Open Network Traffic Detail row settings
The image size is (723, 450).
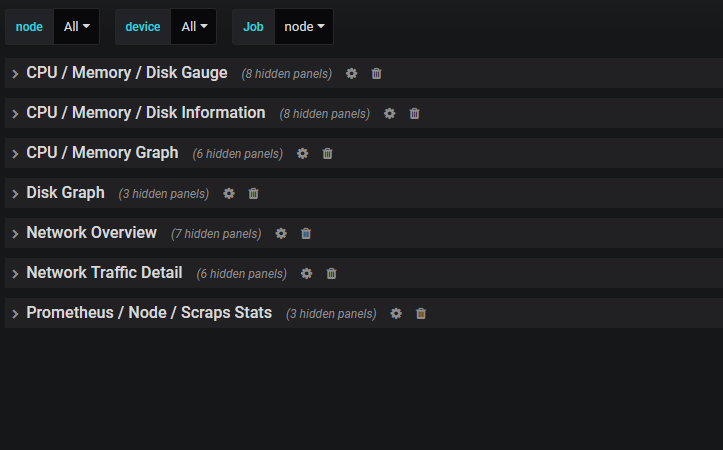306,273
